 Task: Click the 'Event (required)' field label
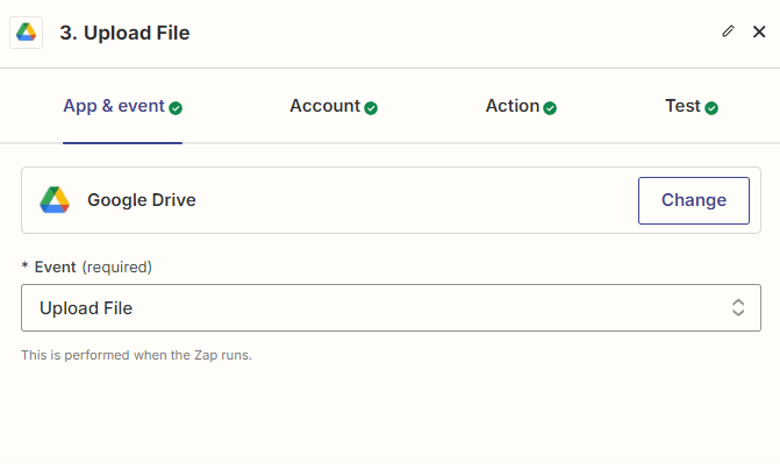[87, 267]
